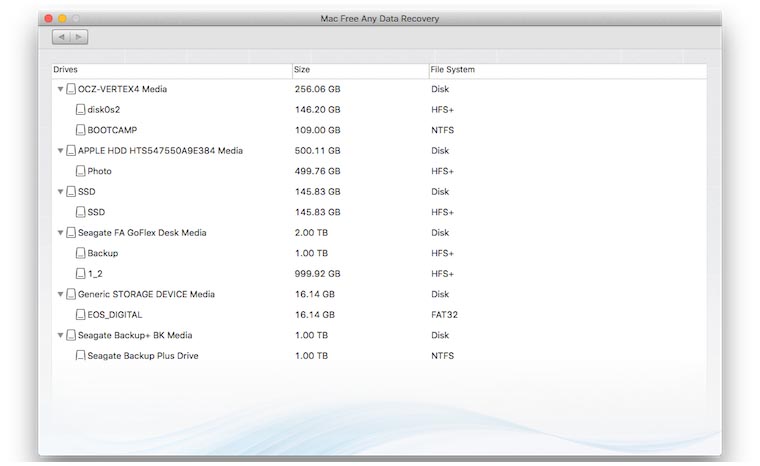Click the Seagate FA GoFlex drive icon

click(x=71, y=233)
